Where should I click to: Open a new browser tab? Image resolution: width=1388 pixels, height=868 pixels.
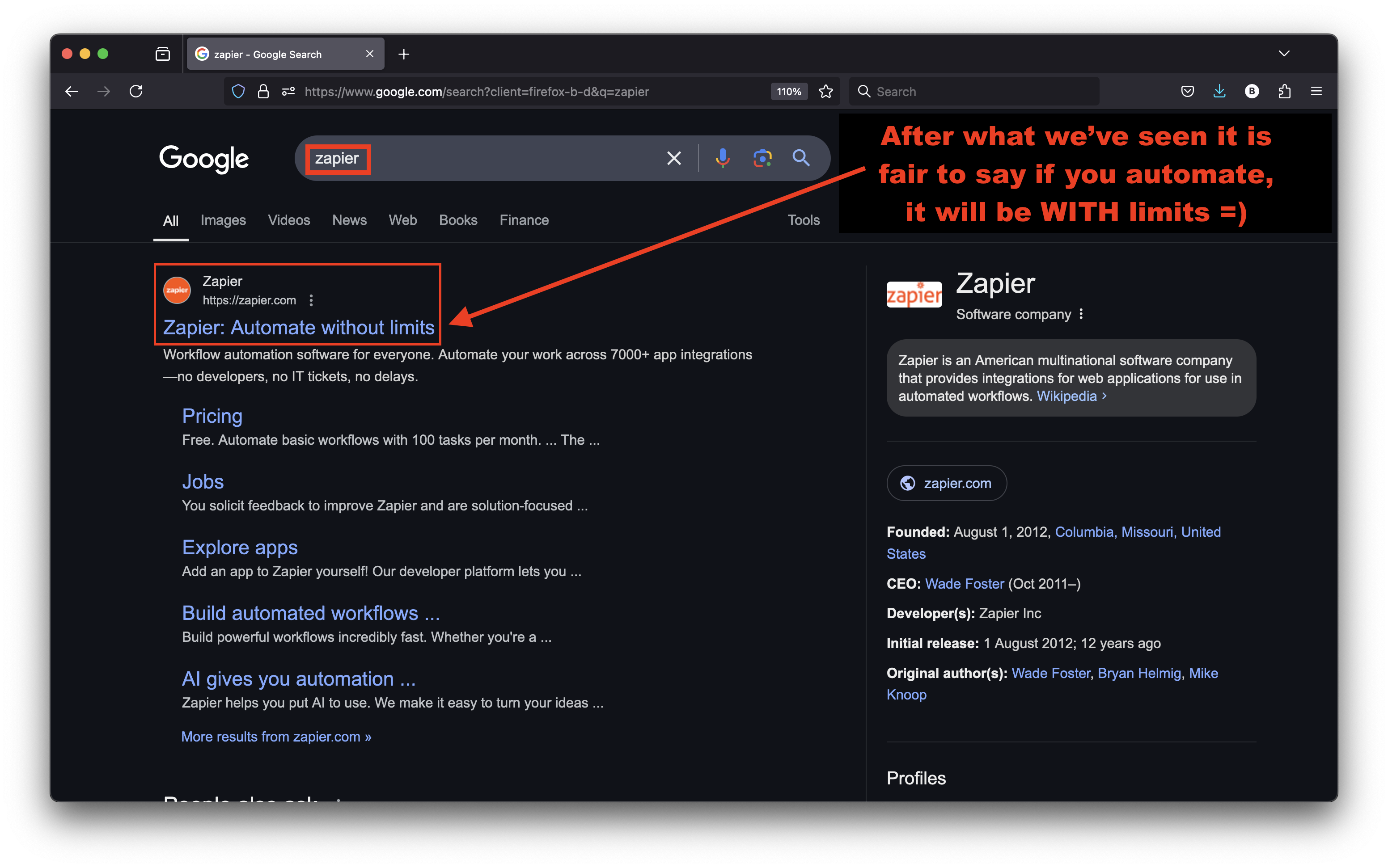coord(404,54)
